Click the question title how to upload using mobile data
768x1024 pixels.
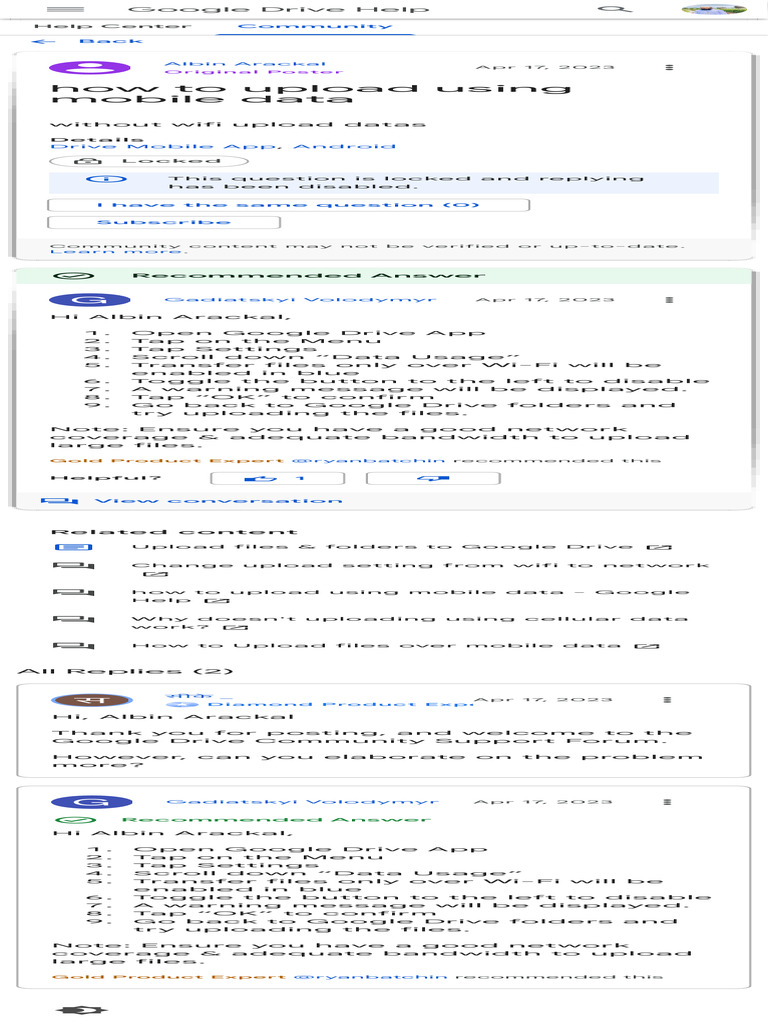tap(311, 94)
